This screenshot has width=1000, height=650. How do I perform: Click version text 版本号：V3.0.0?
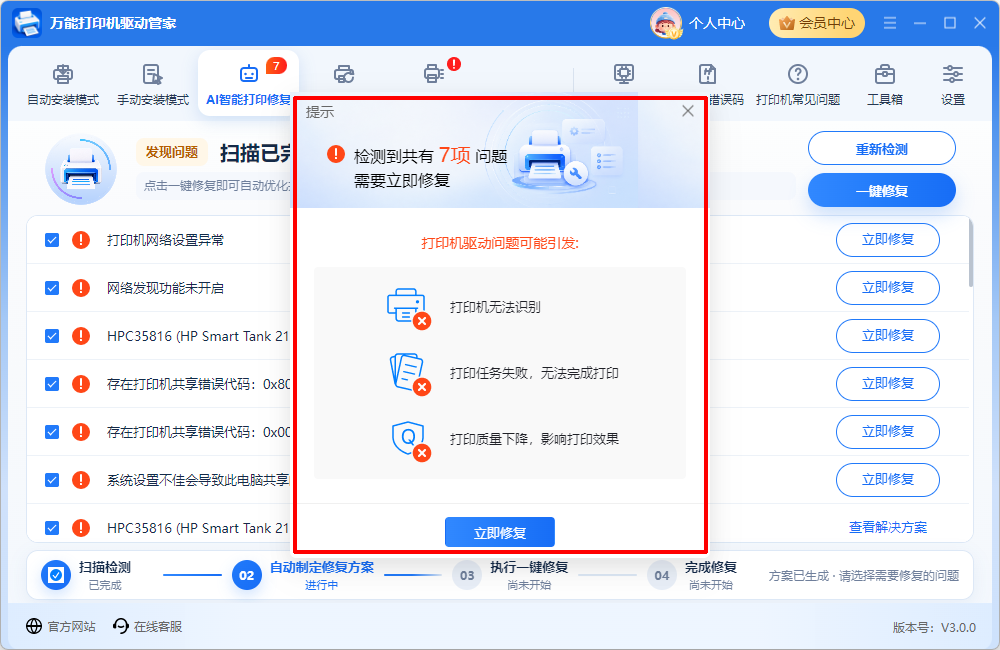[934, 628]
